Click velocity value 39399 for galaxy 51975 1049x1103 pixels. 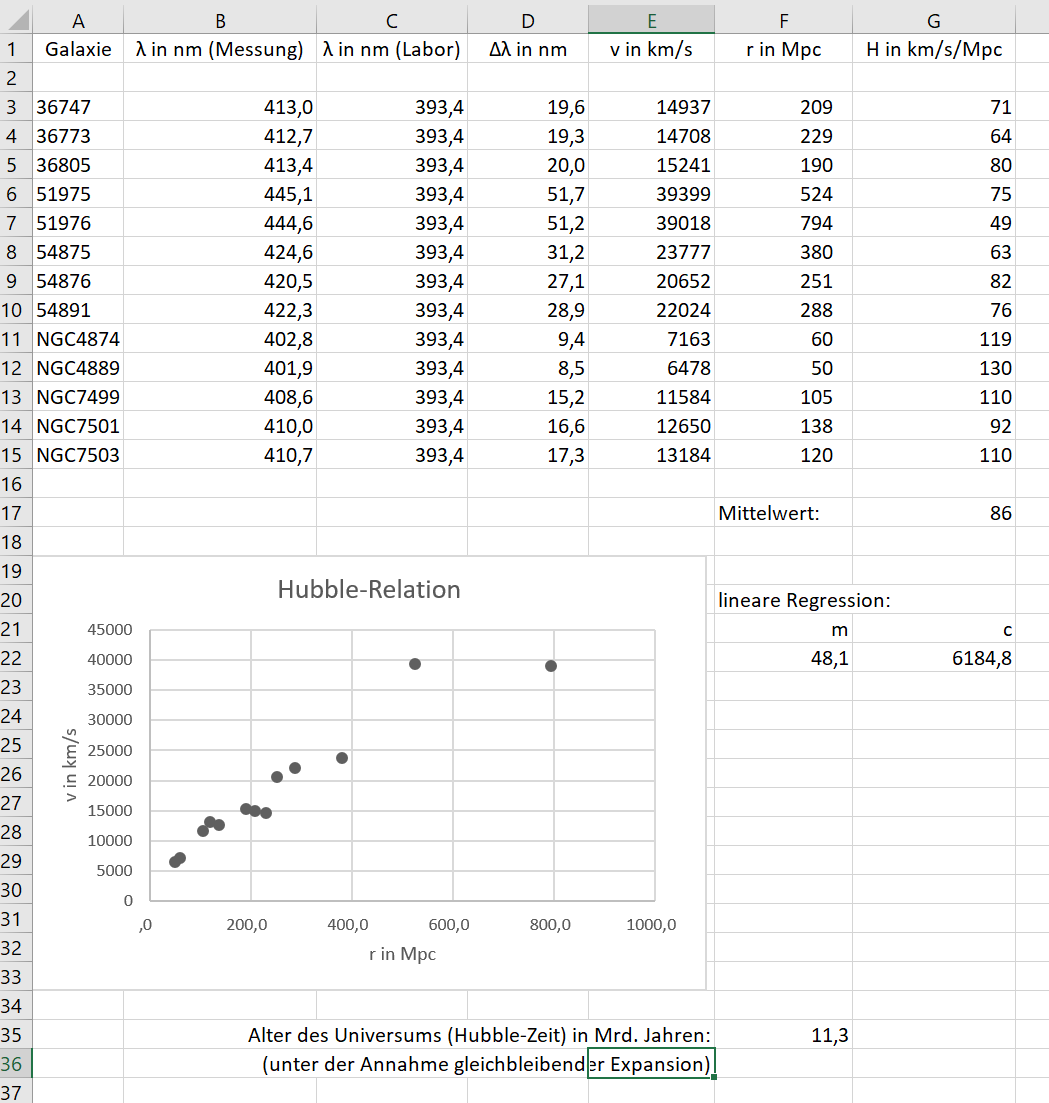tap(651, 194)
